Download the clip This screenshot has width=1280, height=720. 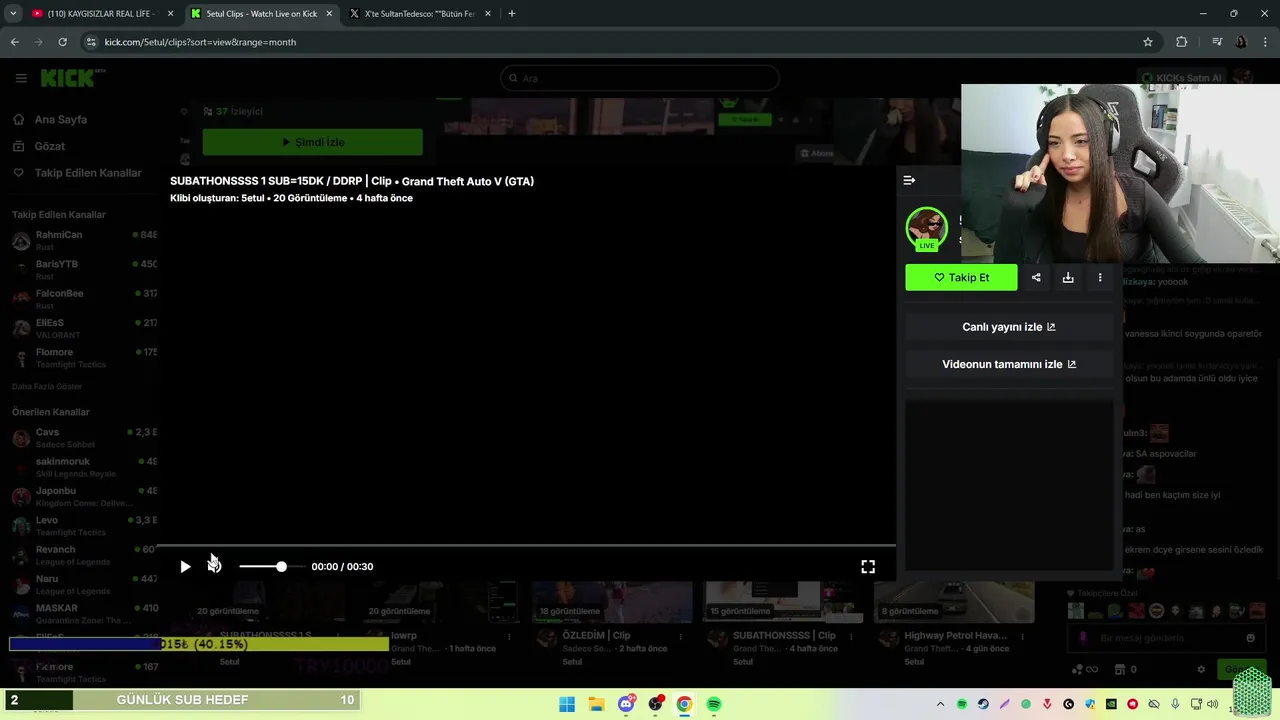1068,277
